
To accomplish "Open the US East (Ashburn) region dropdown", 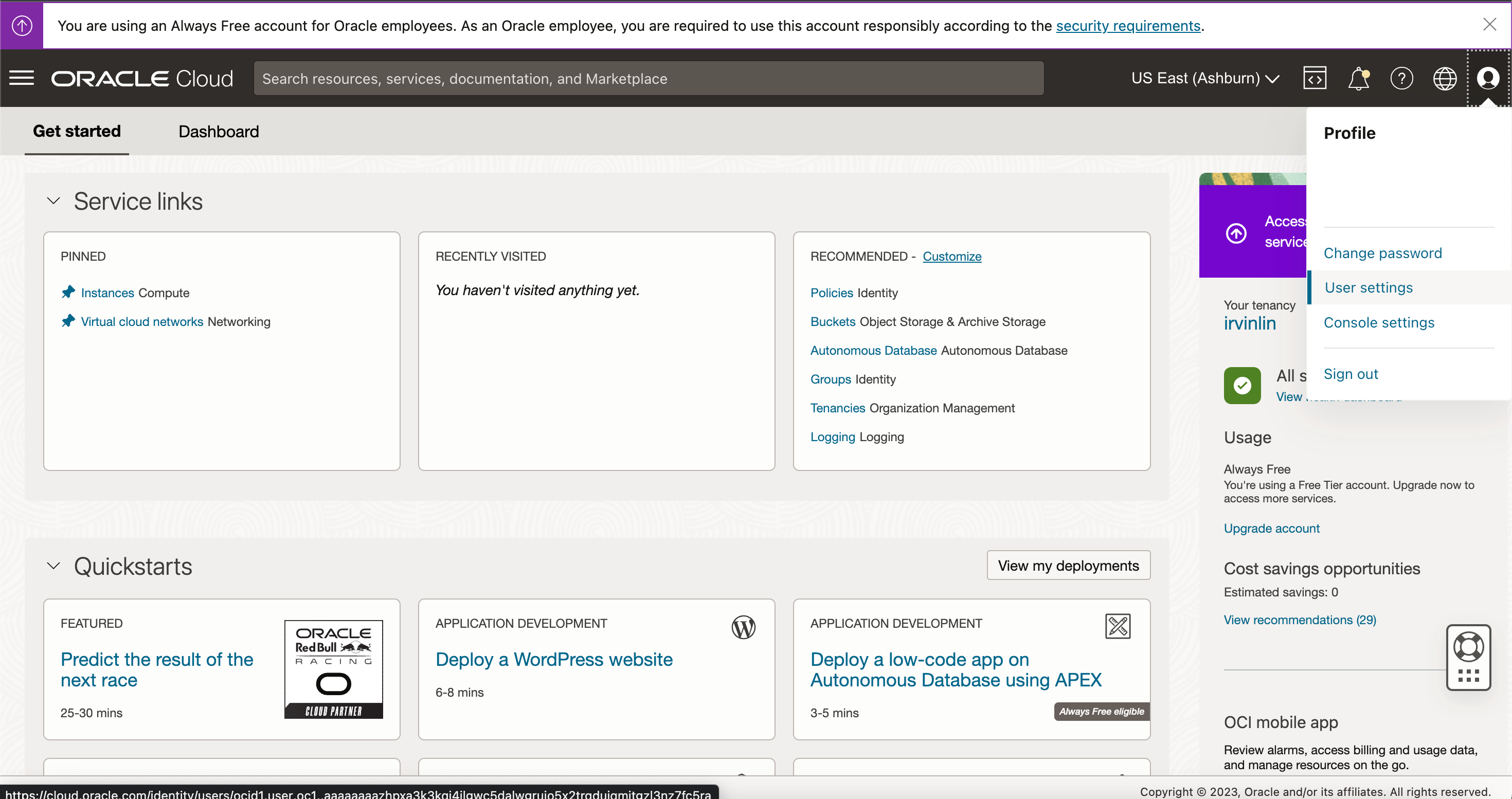I will pos(1205,78).
